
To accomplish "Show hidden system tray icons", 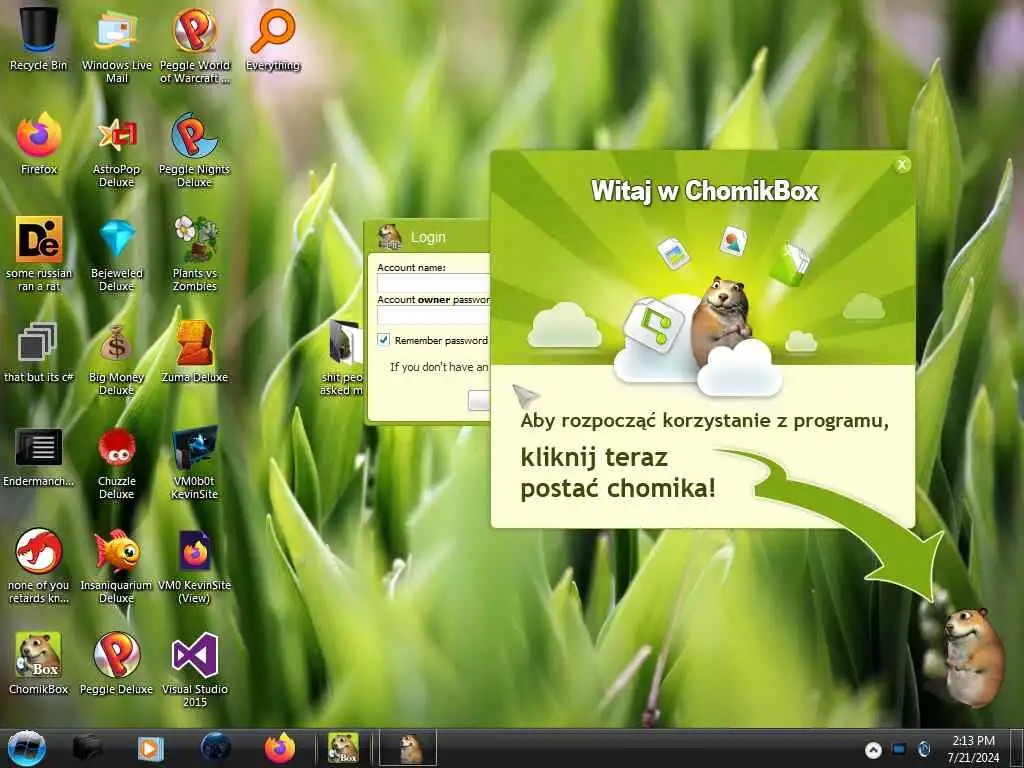I will (873, 750).
